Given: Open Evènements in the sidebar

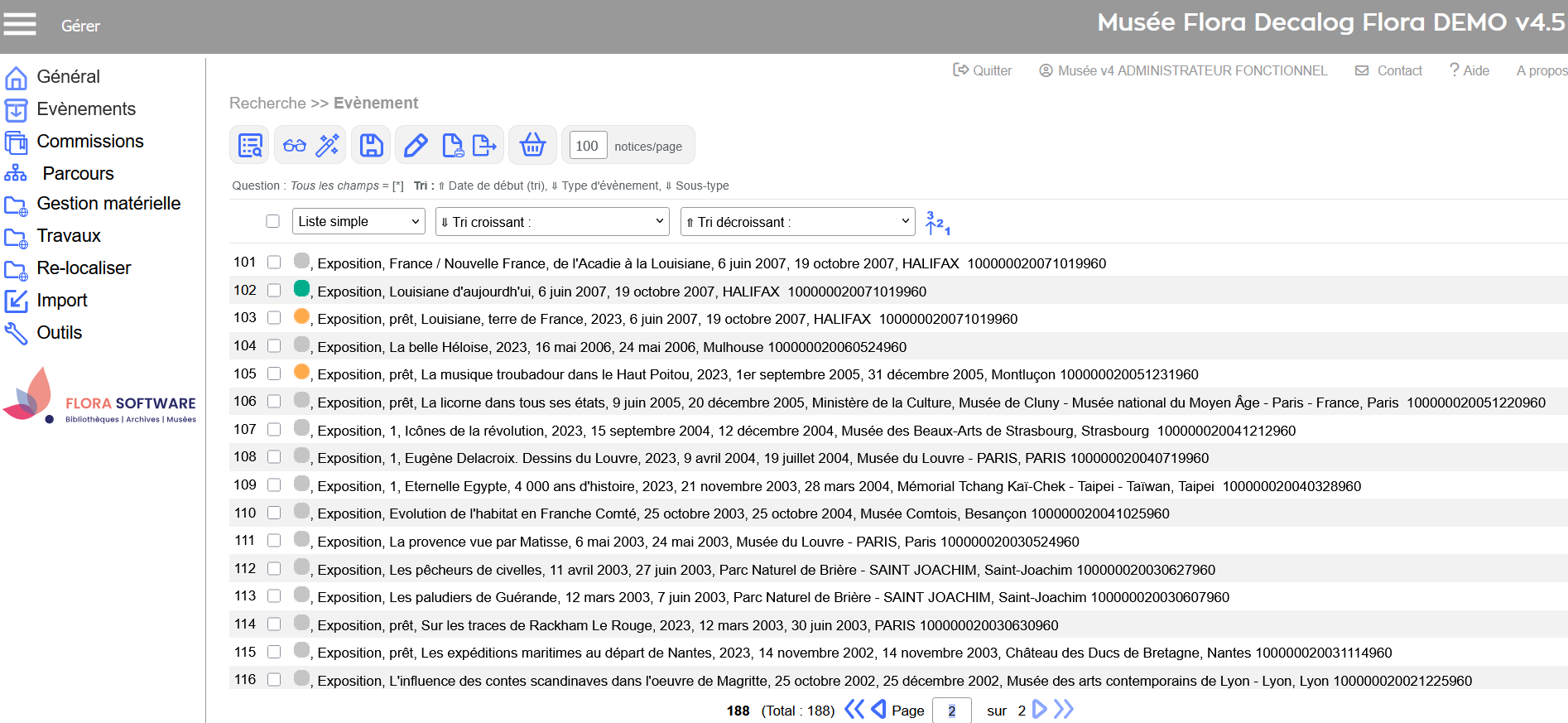Looking at the screenshot, I should coord(85,108).
